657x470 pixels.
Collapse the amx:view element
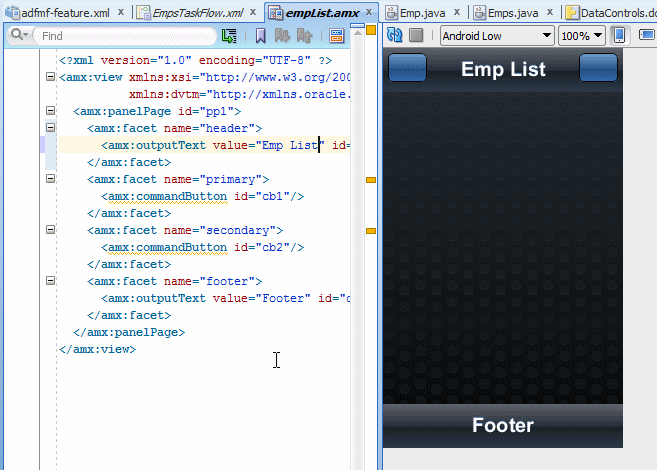pyautogui.click(x=50, y=77)
